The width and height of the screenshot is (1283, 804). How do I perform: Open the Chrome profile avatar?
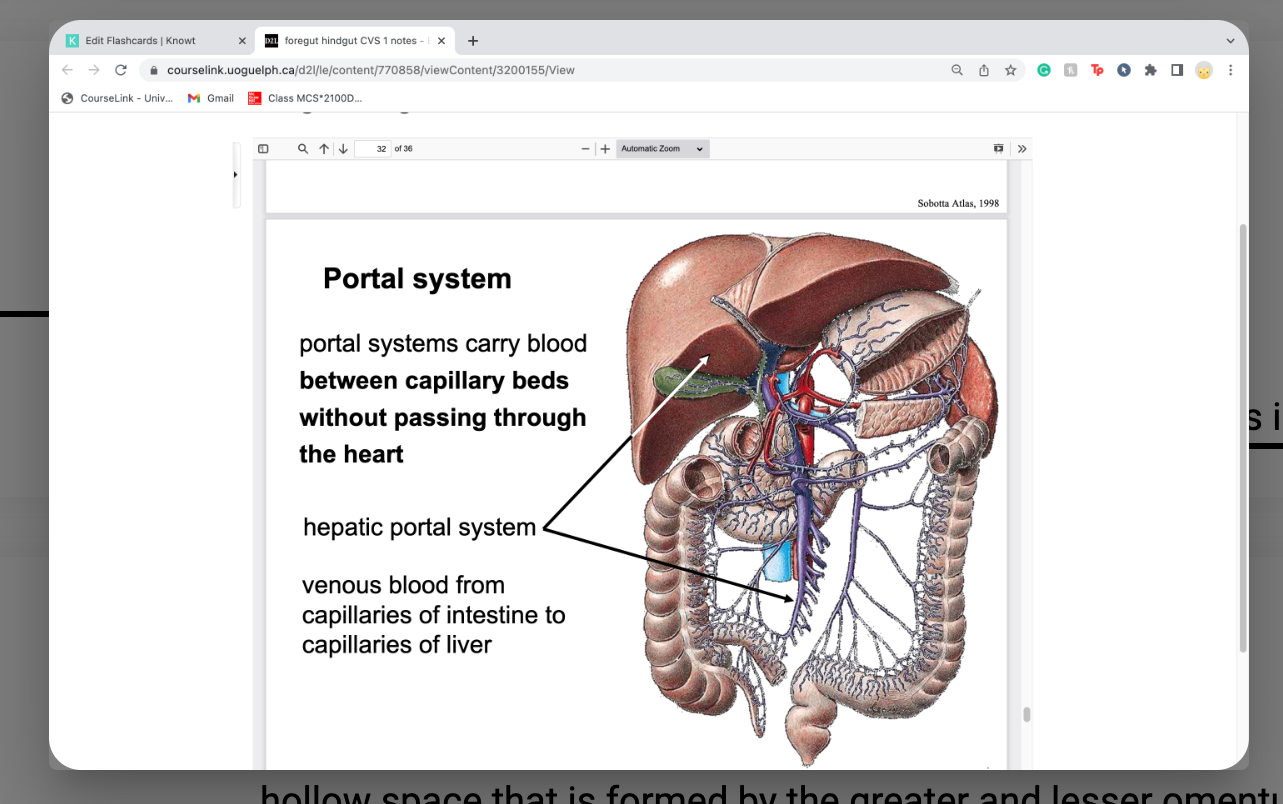(x=1204, y=70)
